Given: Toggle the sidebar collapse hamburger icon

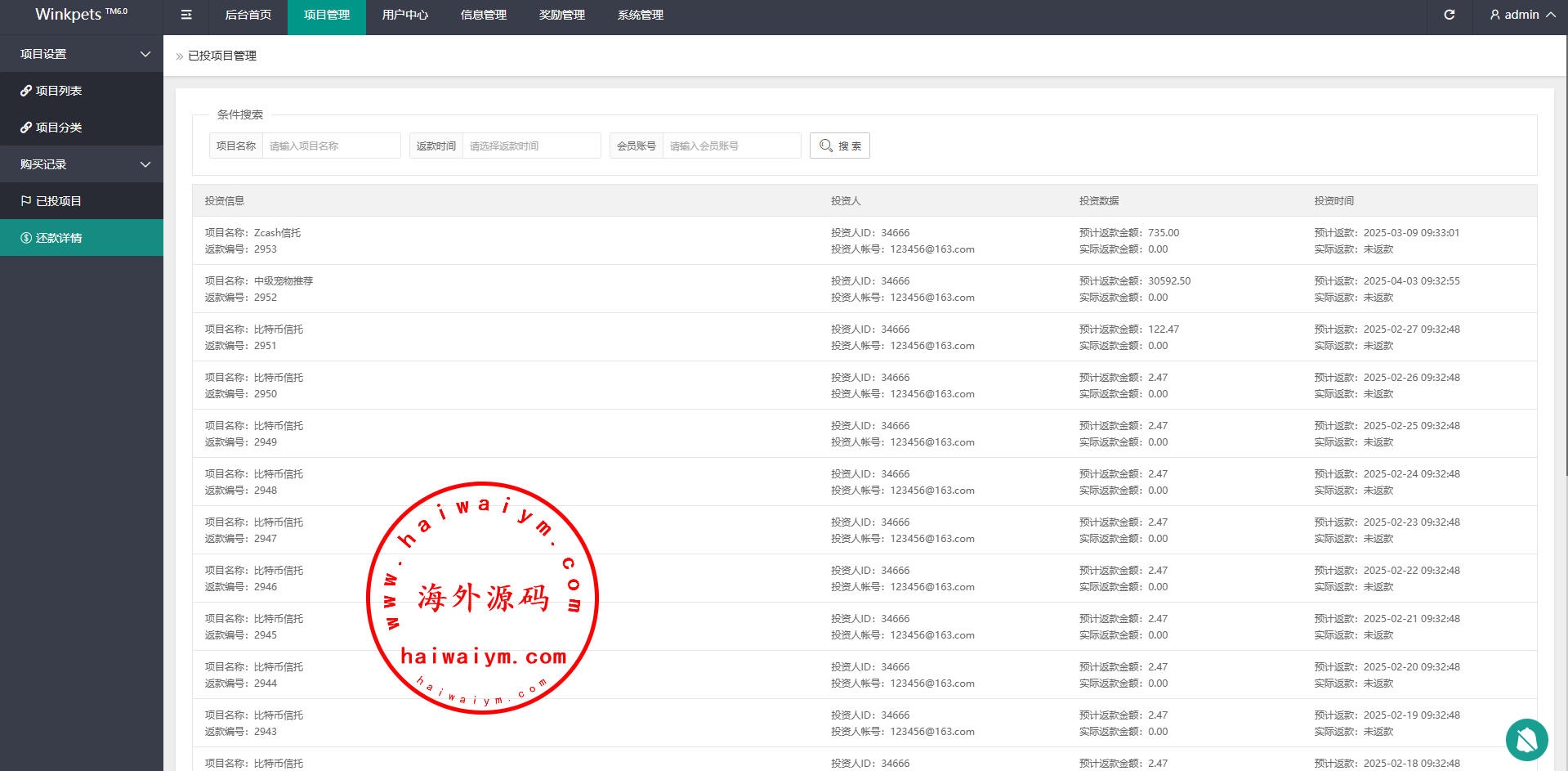Looking at the screenshot, I should pyautogui.click(x=186, y=15).
